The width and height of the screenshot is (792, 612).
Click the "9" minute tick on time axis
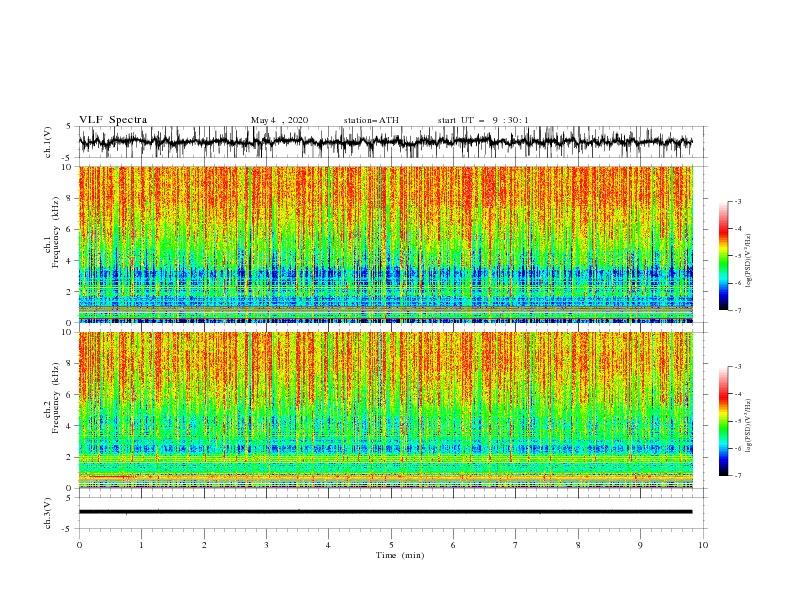[640, 545]
